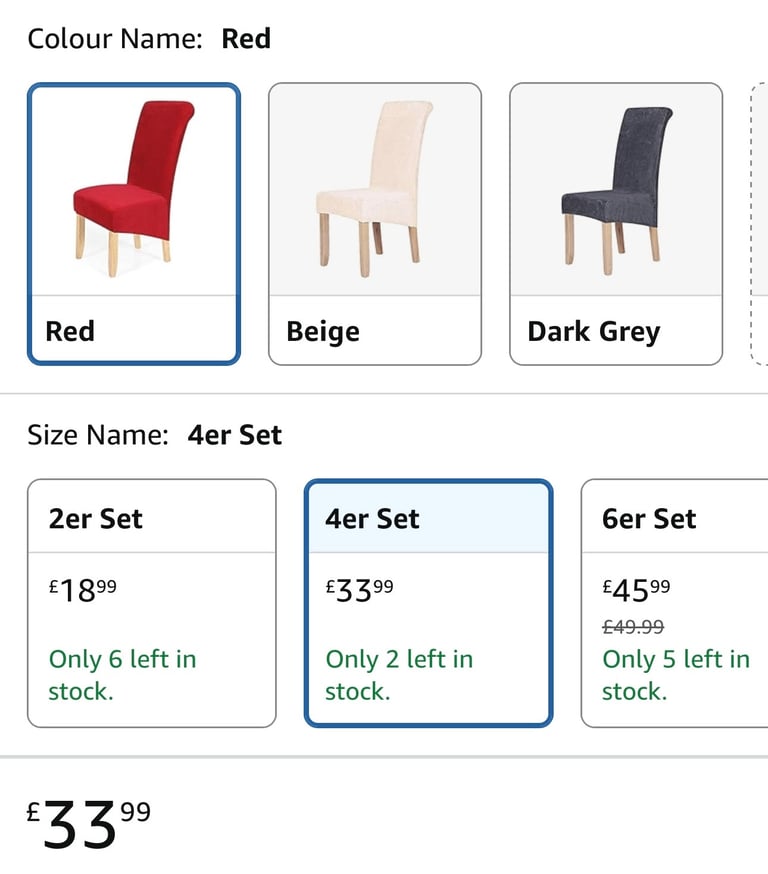Click the £18.99 price in 2er Set
Image resolution: width=768 pixels, height=874 pixels.
click(x=82, y=591)
